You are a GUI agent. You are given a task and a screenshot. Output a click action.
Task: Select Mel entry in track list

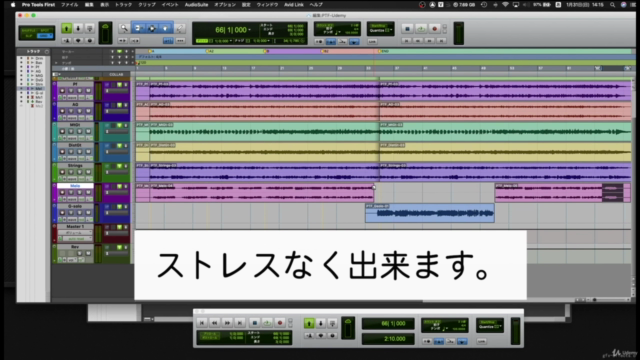click(38, 89)
